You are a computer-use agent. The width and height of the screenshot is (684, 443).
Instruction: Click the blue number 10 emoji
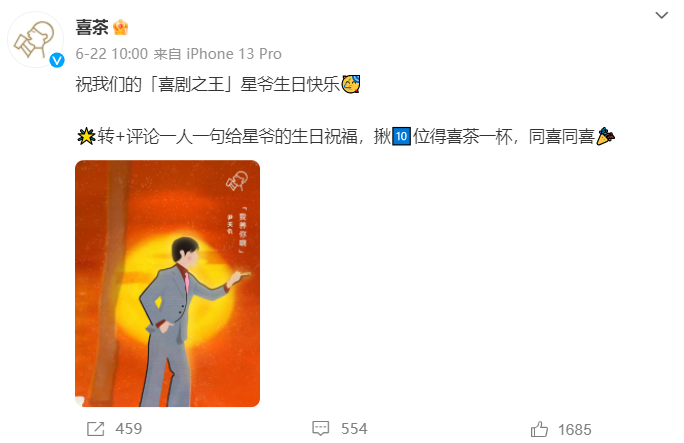point(401,136)
